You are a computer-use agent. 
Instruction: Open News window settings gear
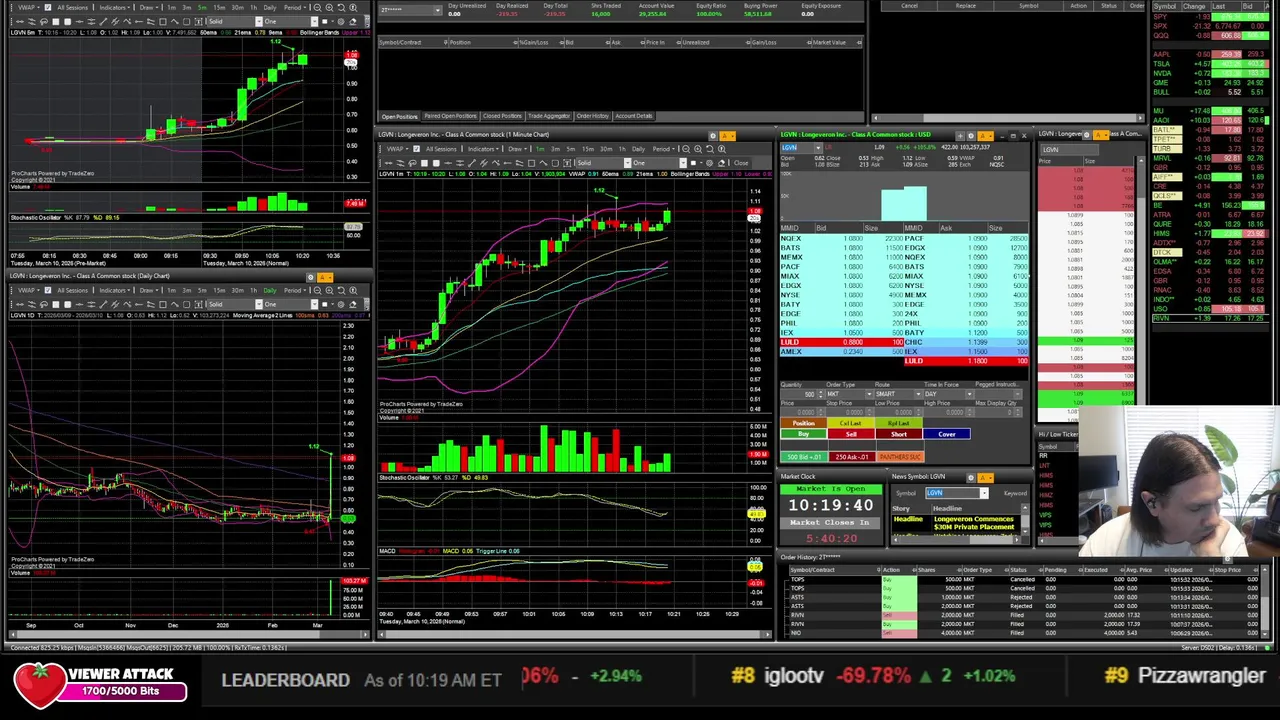tap(970, 478)
